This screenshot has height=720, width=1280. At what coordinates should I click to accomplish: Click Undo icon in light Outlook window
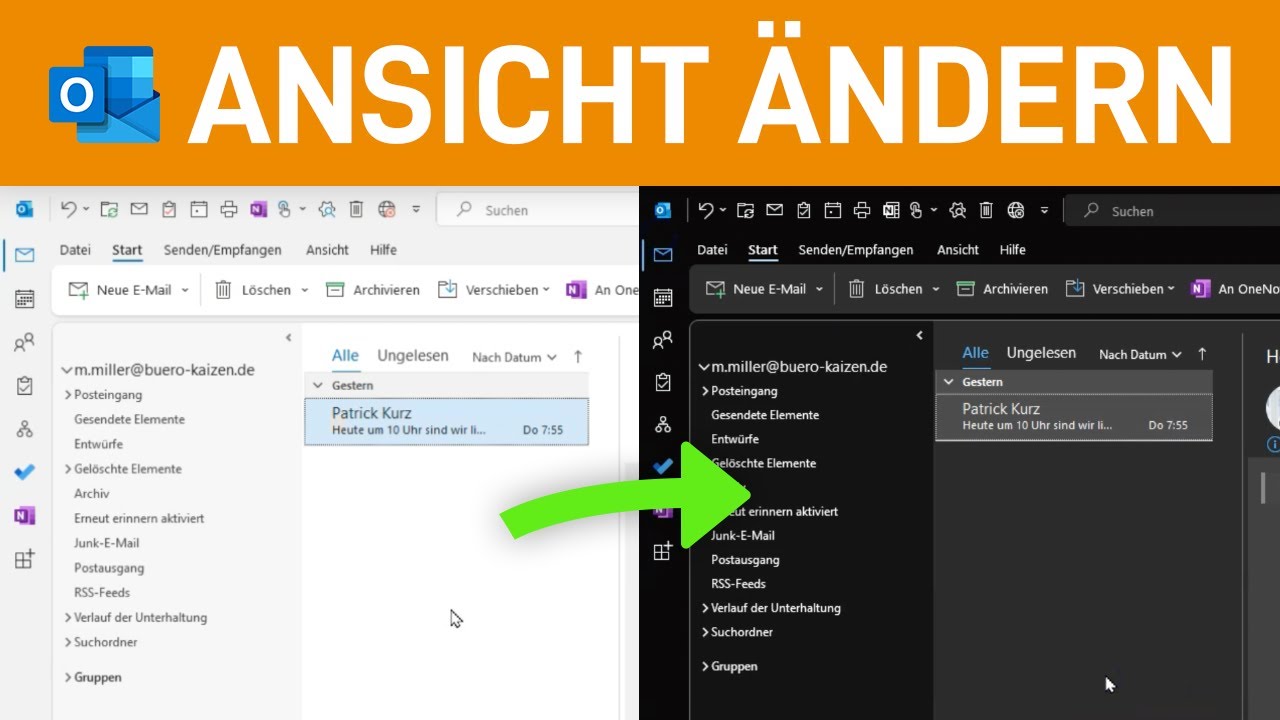[x=68, y=209]
